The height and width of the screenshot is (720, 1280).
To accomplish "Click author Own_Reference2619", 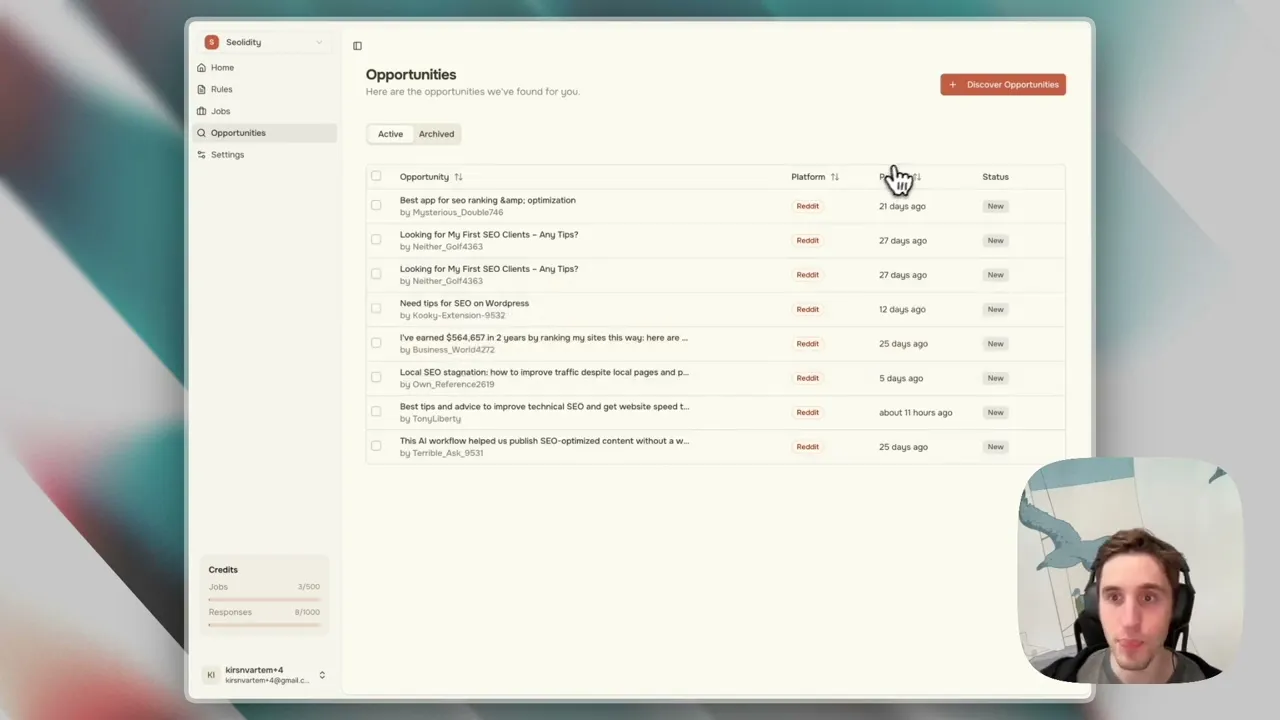I will click(453, 385).
